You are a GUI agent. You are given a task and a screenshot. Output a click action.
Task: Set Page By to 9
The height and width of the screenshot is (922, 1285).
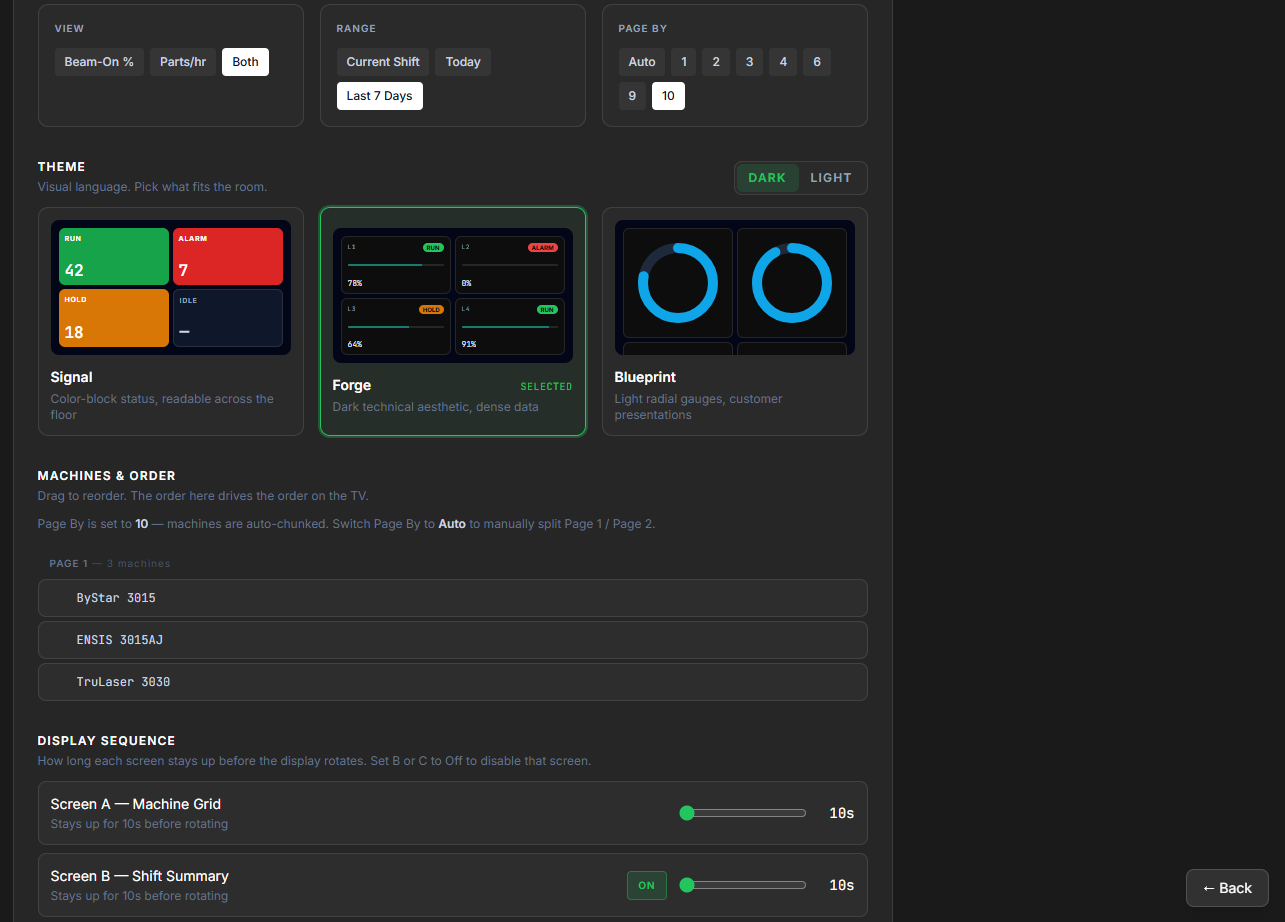[632, 96]
